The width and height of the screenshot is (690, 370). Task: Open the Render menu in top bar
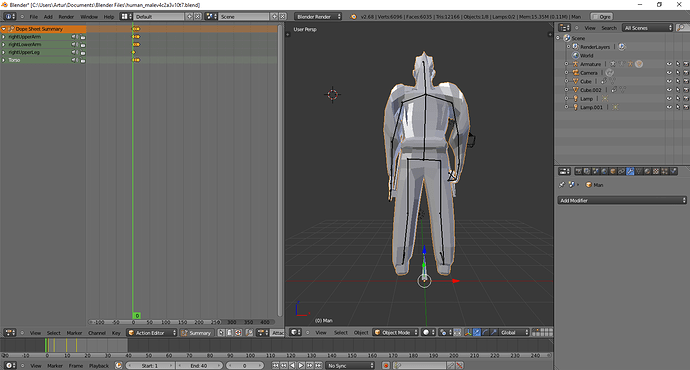tap(66, 16)
